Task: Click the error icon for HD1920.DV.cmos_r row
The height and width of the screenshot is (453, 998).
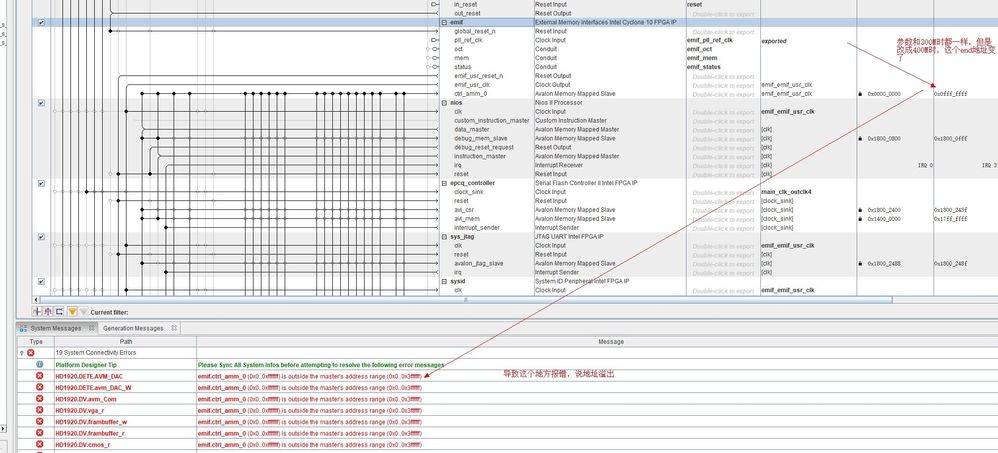Action: 39,445
